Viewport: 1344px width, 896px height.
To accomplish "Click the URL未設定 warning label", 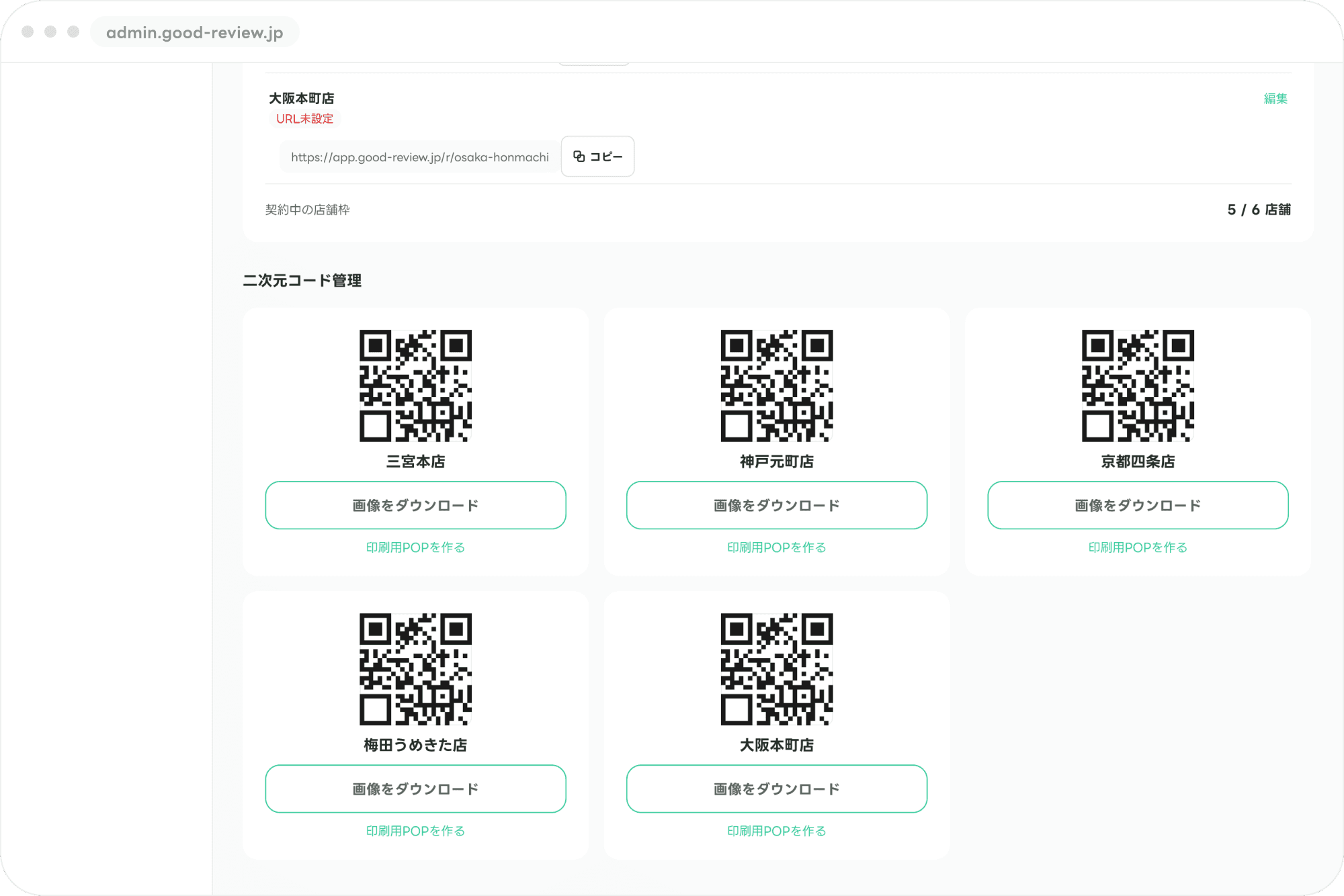I will coord(304,119).
